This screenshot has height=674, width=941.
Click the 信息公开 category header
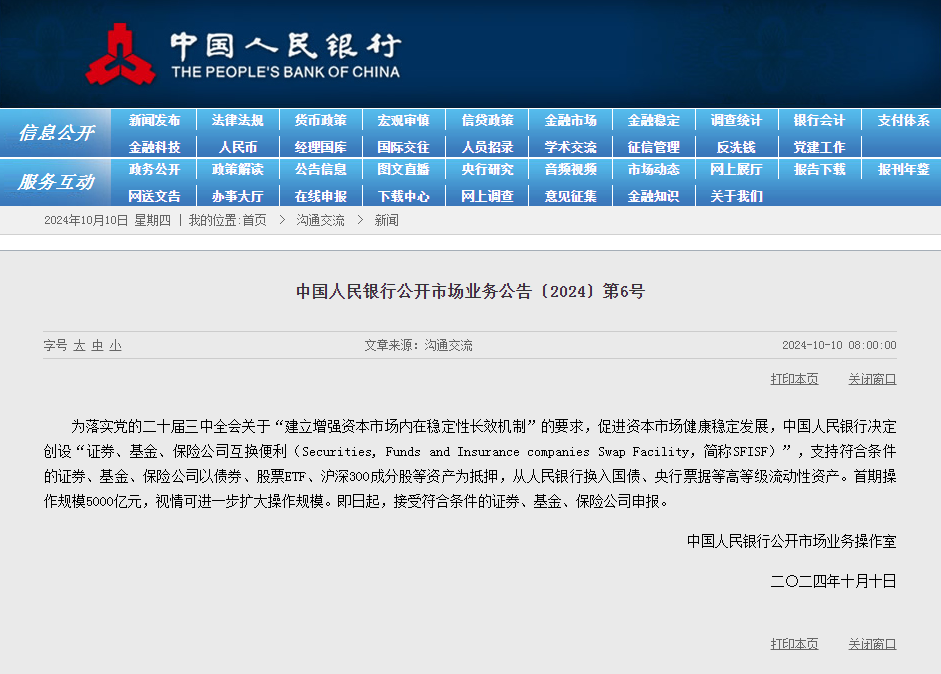(x=56, y=133)
